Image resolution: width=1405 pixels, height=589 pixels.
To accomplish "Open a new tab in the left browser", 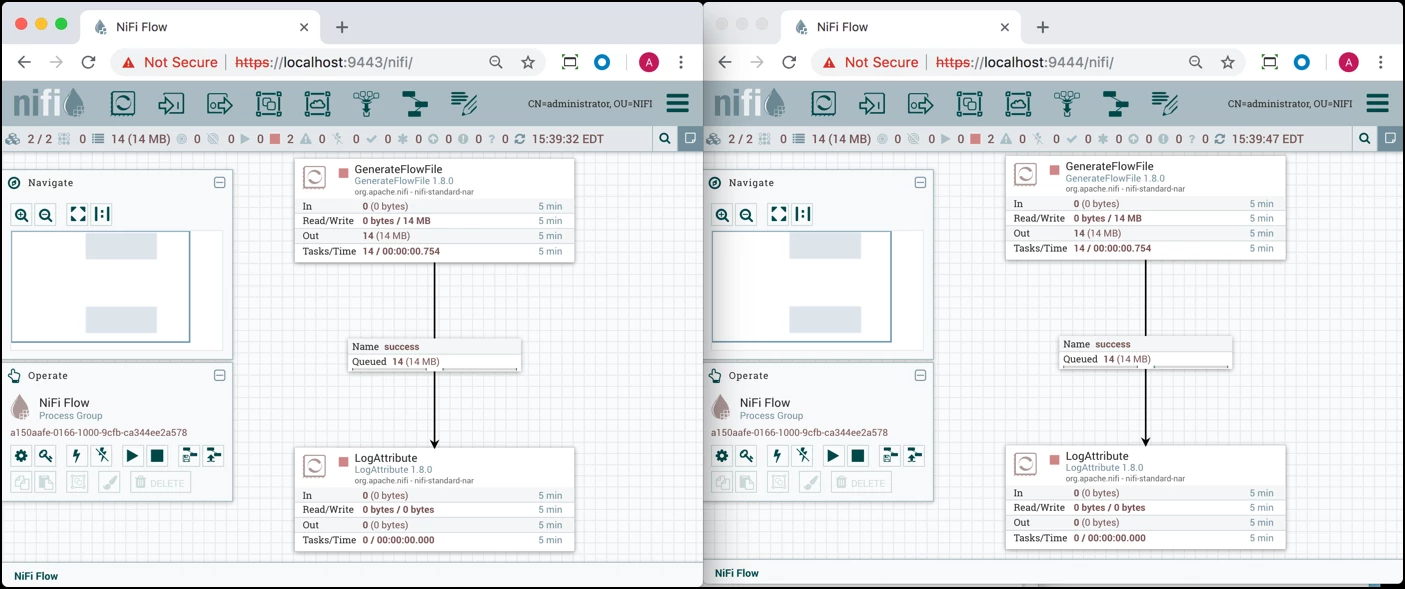I will click(x=342, y=27).
